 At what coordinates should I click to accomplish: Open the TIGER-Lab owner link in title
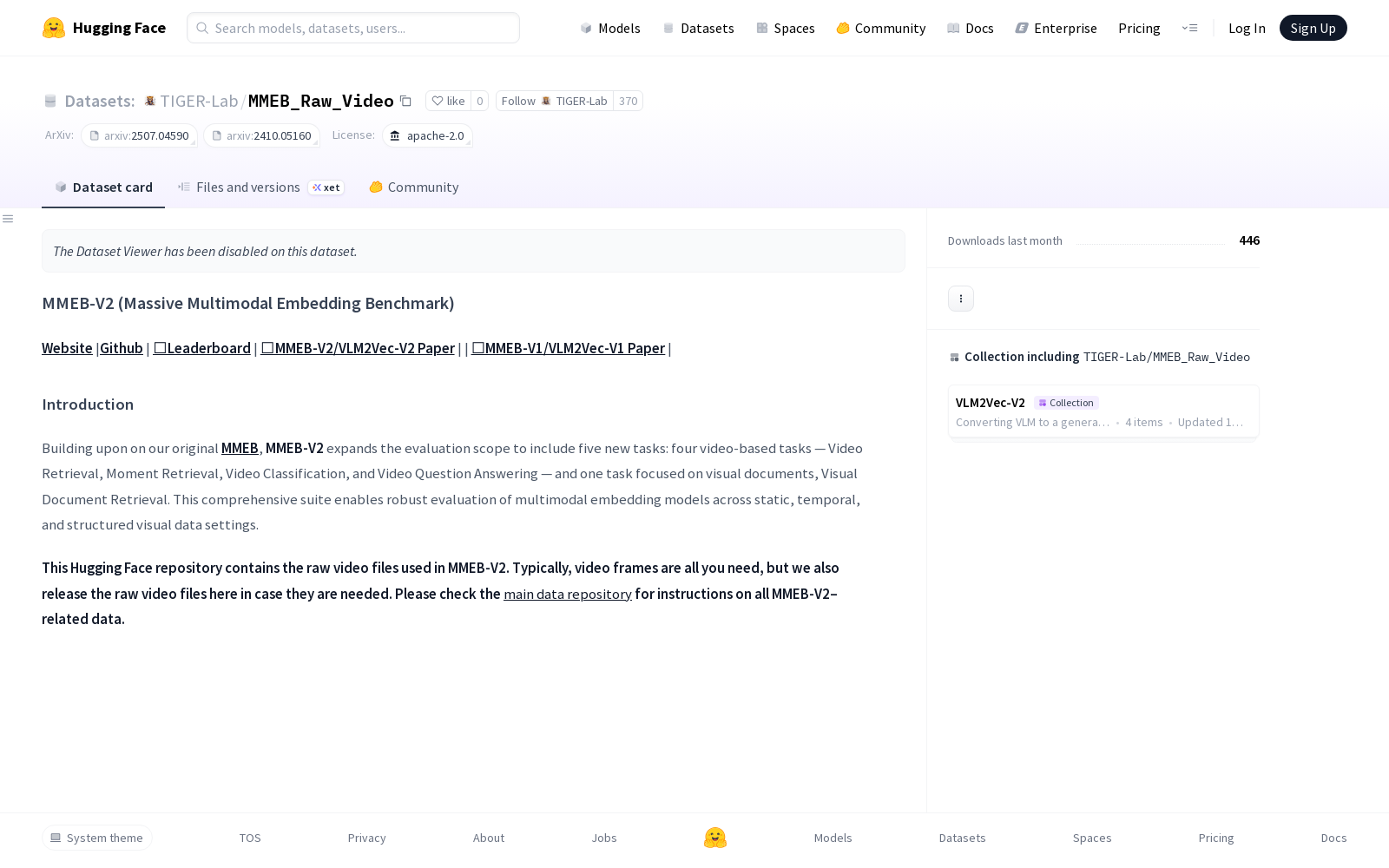pos(199,101)
